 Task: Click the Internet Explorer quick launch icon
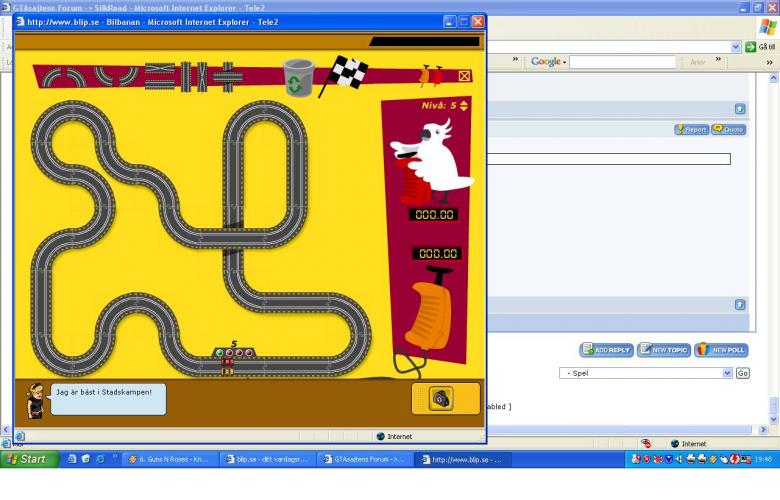pos(100,459)
